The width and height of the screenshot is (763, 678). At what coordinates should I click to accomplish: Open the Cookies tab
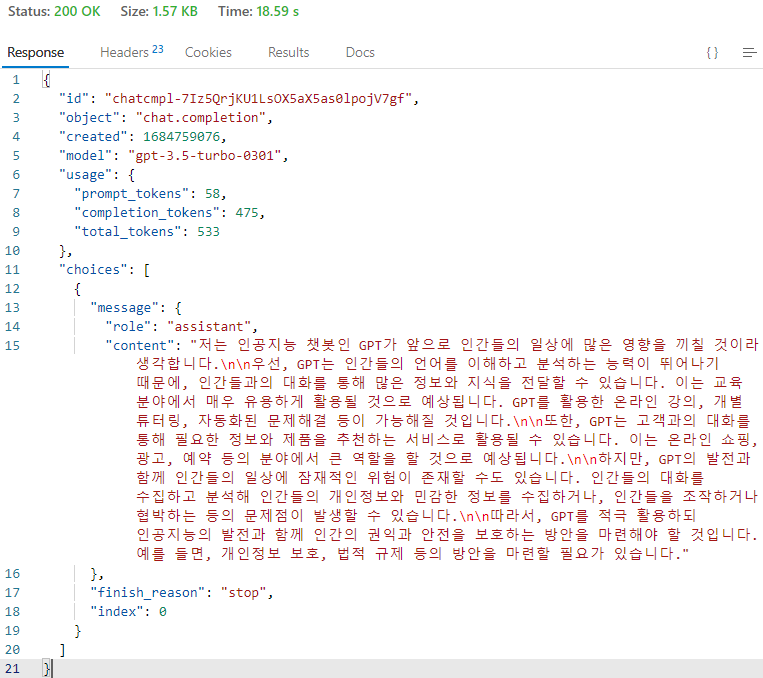[208, 53]
